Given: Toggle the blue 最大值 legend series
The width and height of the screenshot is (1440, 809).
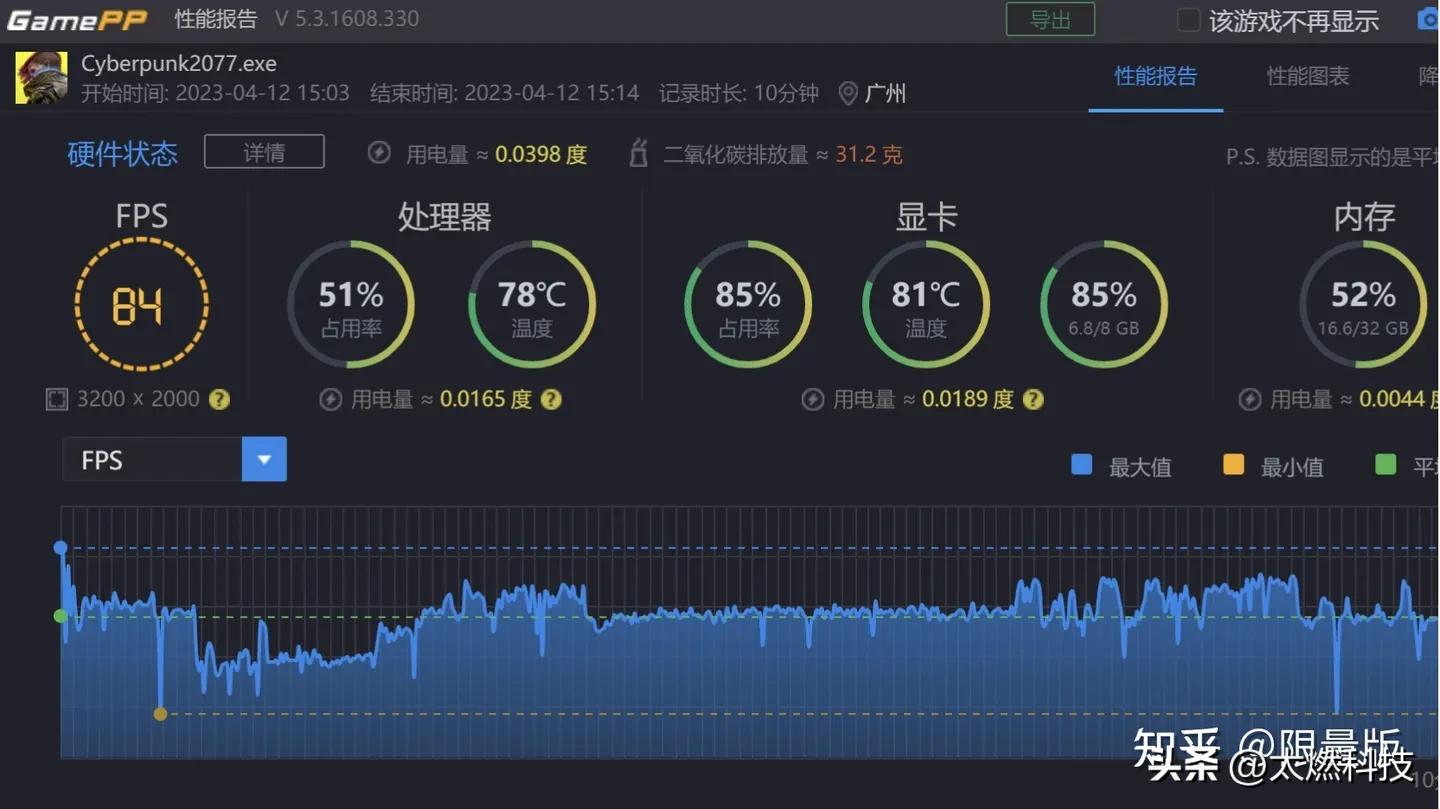Looking at the screenshot, I should pyautogui.click(x=1082, y=465).
